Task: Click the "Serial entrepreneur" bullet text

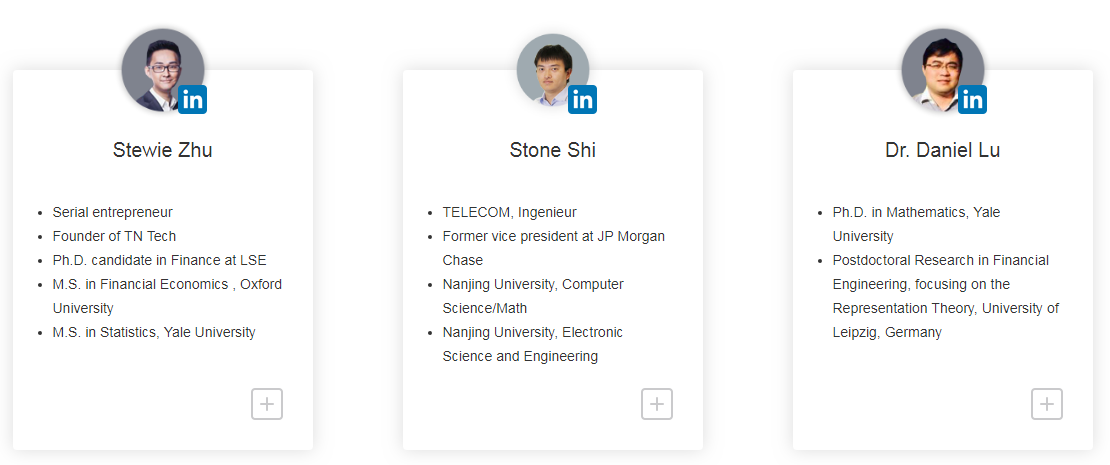Action: tap(113, 212)
